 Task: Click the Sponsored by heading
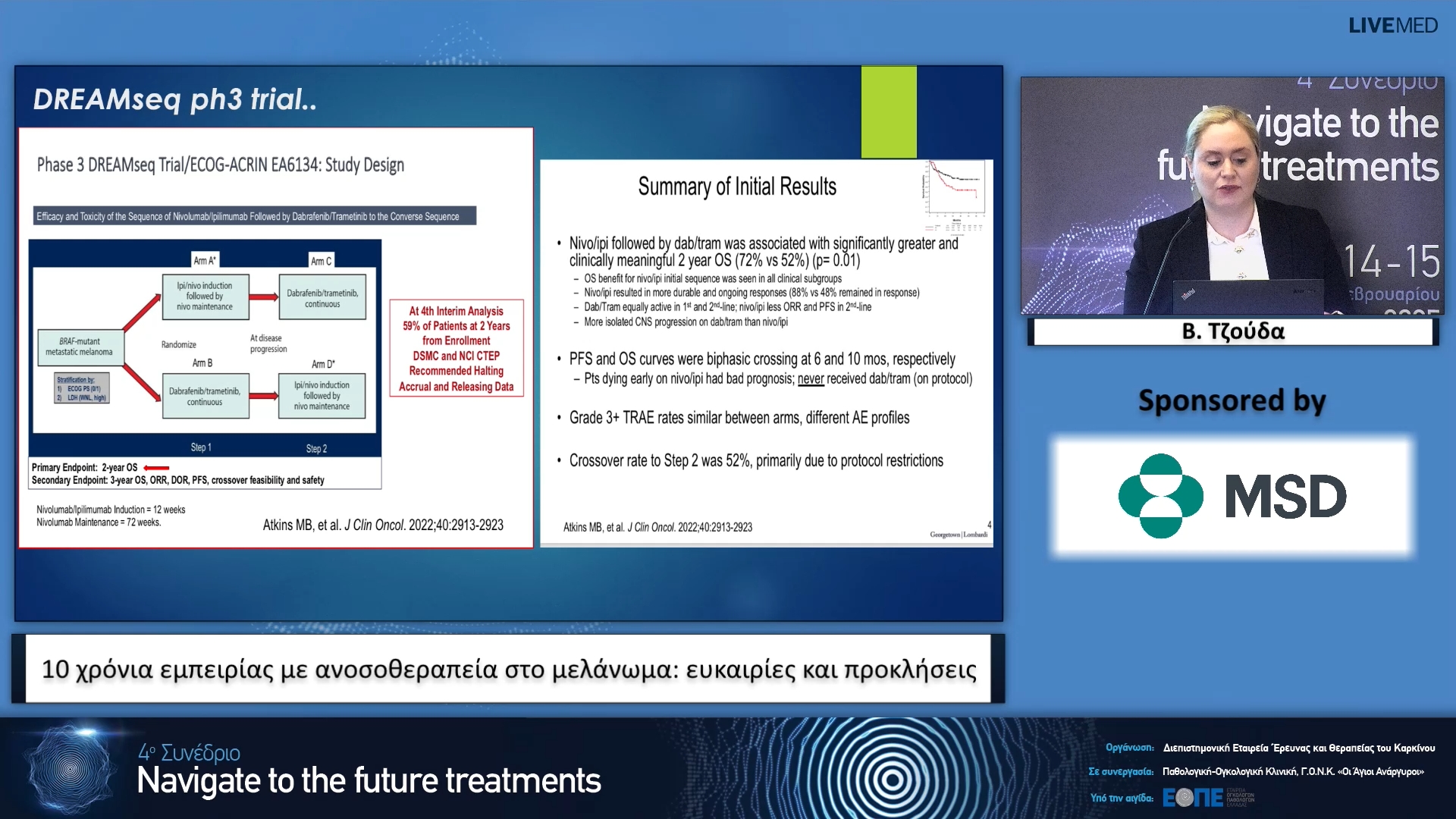(1232, 400)
